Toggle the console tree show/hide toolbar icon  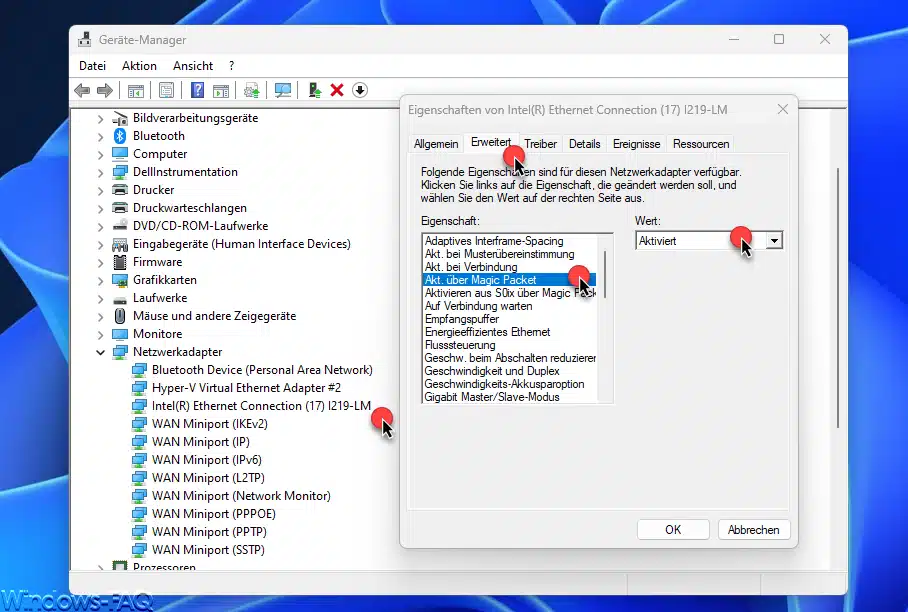click(136, 90)
